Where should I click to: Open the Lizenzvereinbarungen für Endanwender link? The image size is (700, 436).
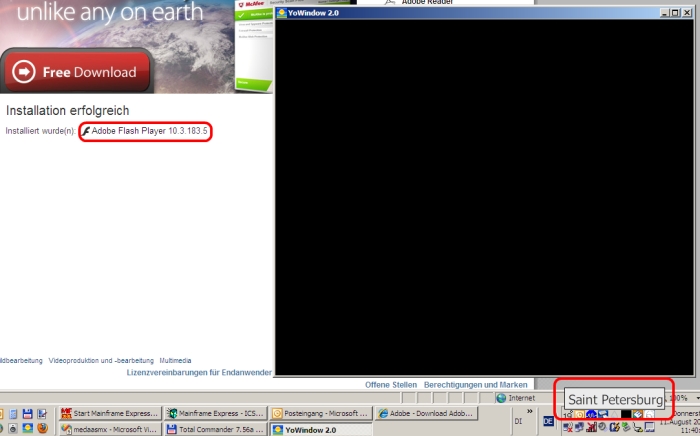[199, 372]
